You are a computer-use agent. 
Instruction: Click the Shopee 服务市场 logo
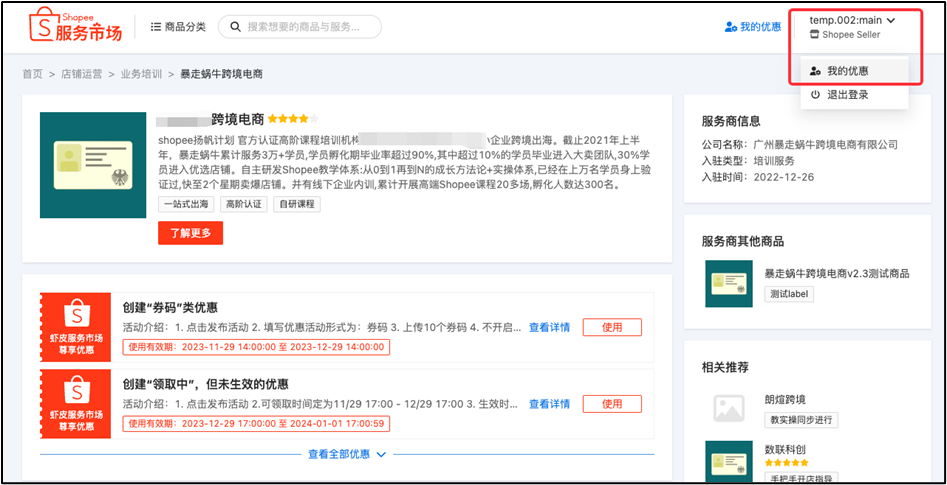point(75,25)
